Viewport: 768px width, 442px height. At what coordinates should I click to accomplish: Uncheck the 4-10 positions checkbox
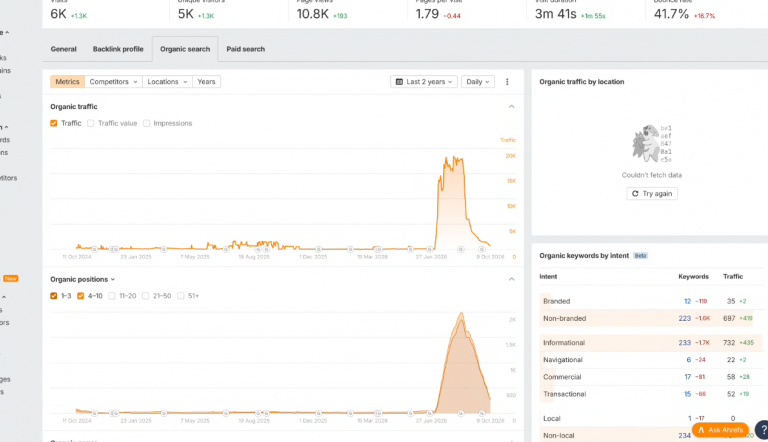coord(80,296)
